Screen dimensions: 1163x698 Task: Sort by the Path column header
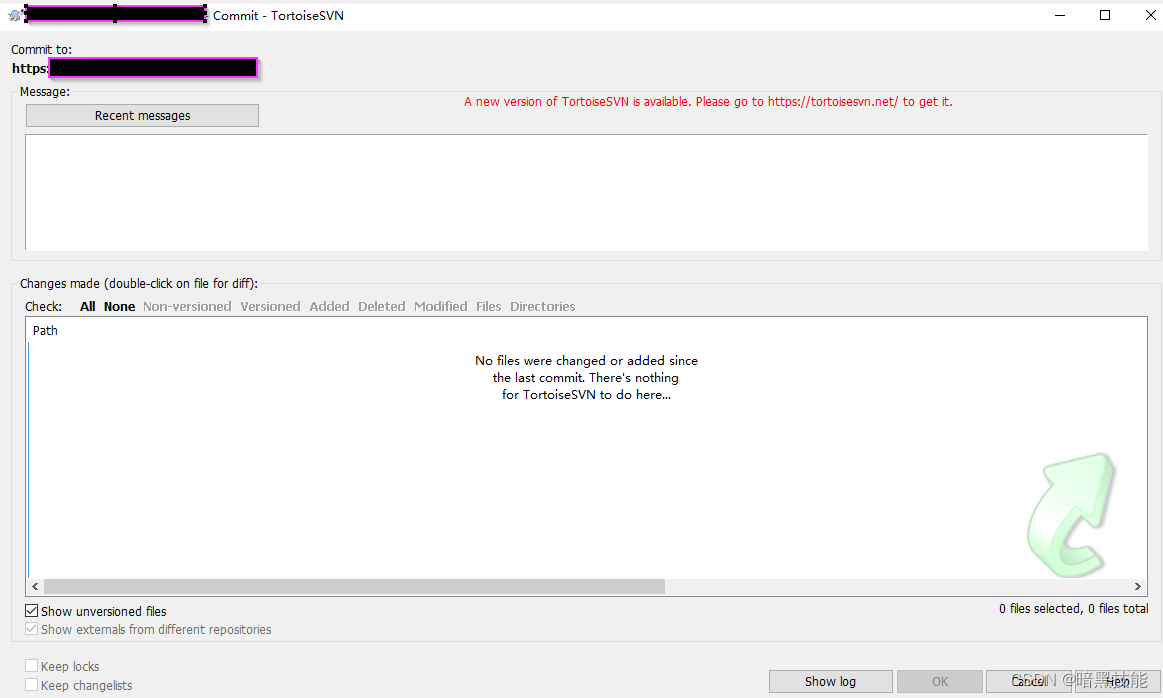[x=45, y=331]
